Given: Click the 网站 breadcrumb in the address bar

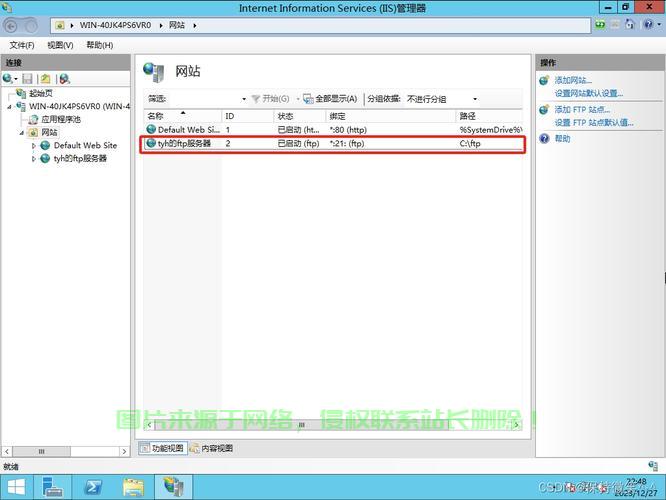Looking at the screenshot, I should click(177, 25).
